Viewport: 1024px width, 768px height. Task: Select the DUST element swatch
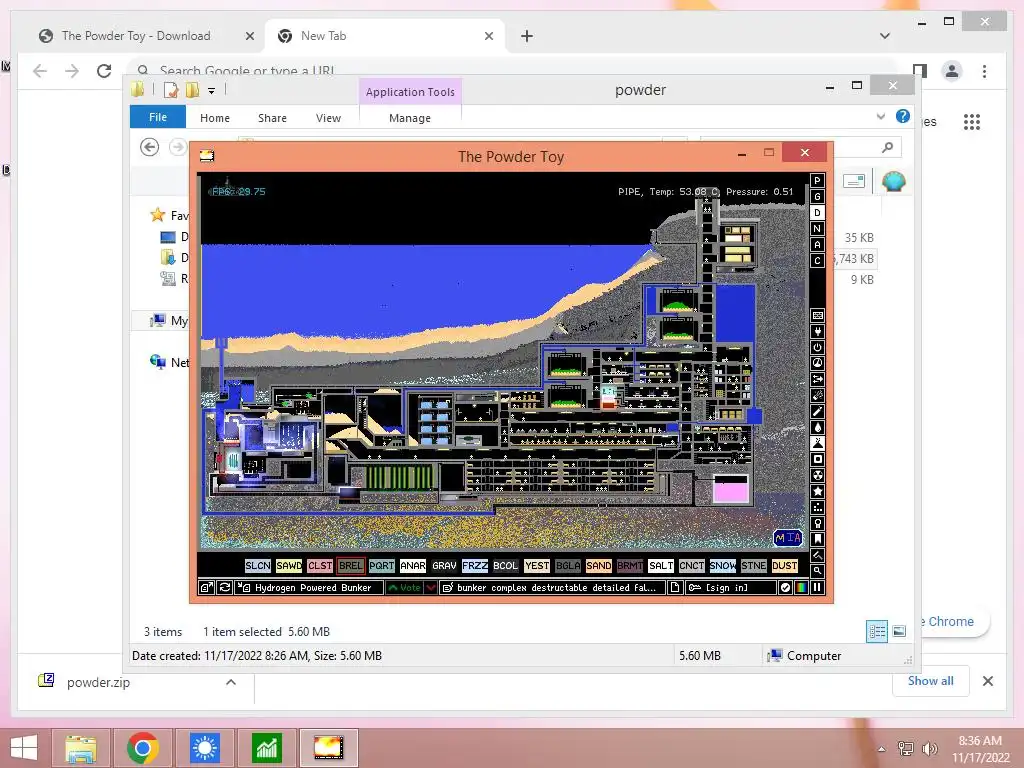784,566
